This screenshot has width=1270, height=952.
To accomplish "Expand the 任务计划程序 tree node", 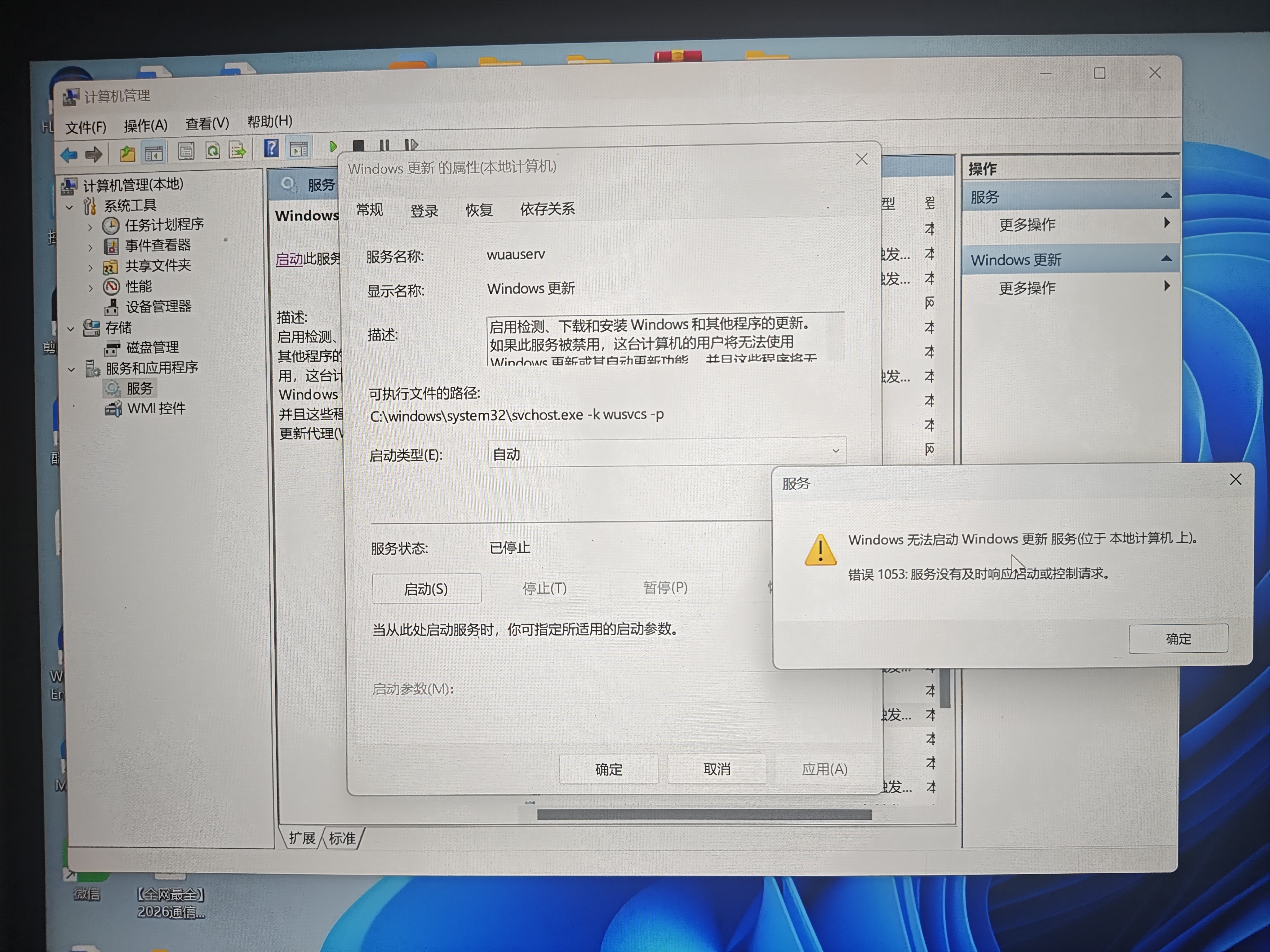I will tap(90, 227).
